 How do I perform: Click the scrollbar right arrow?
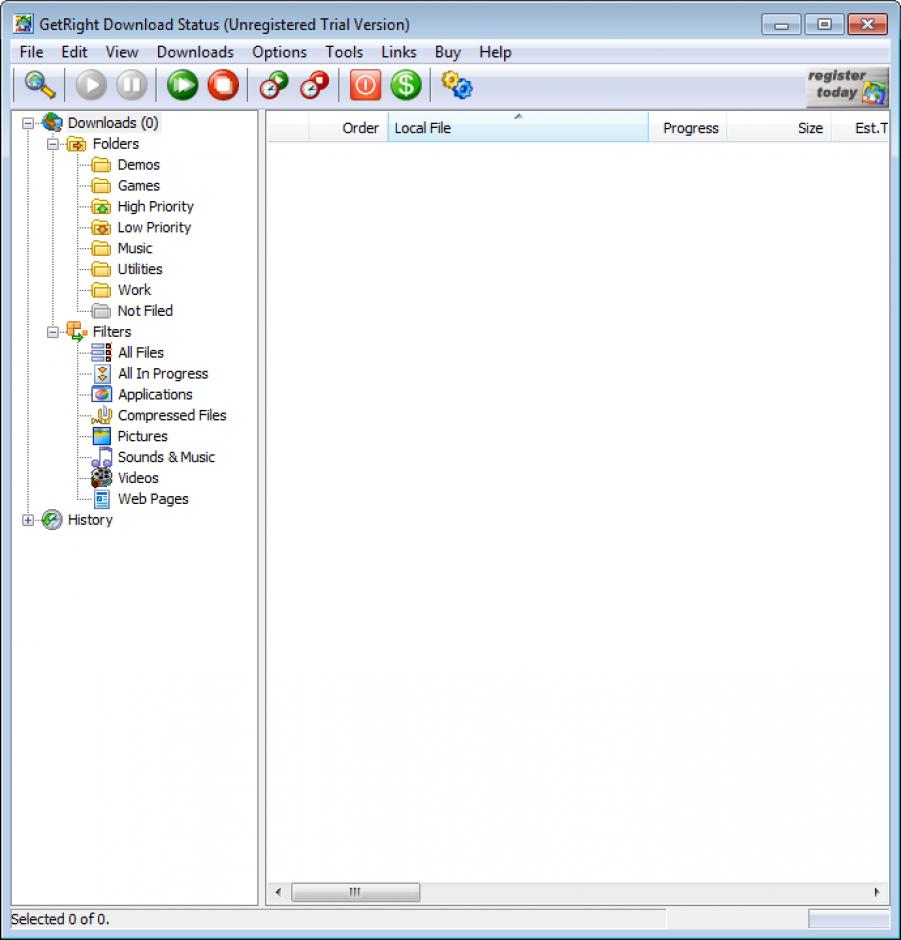pyautogui.click(x=877, y=892)
